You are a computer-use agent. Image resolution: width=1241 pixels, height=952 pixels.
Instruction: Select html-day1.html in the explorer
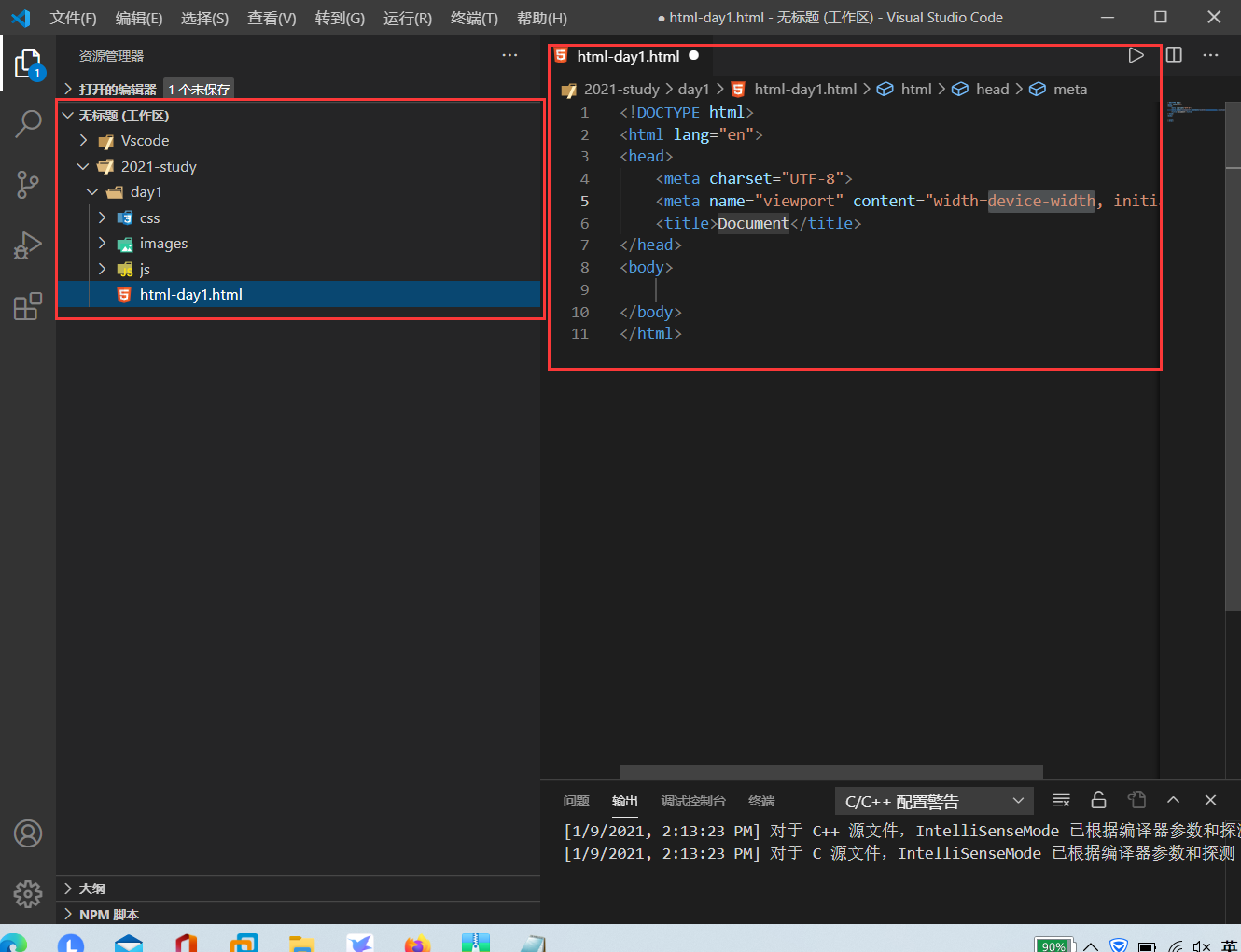[x=192, y=293]
